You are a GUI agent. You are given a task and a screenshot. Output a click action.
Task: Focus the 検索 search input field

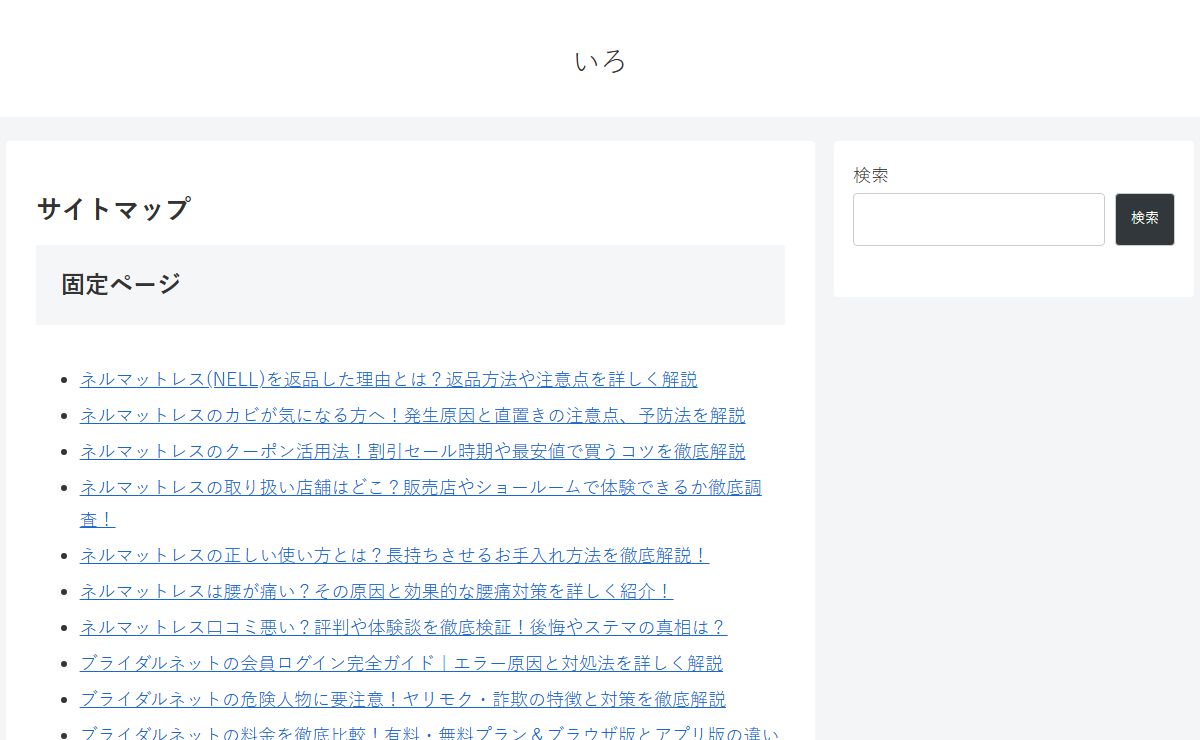978,219
